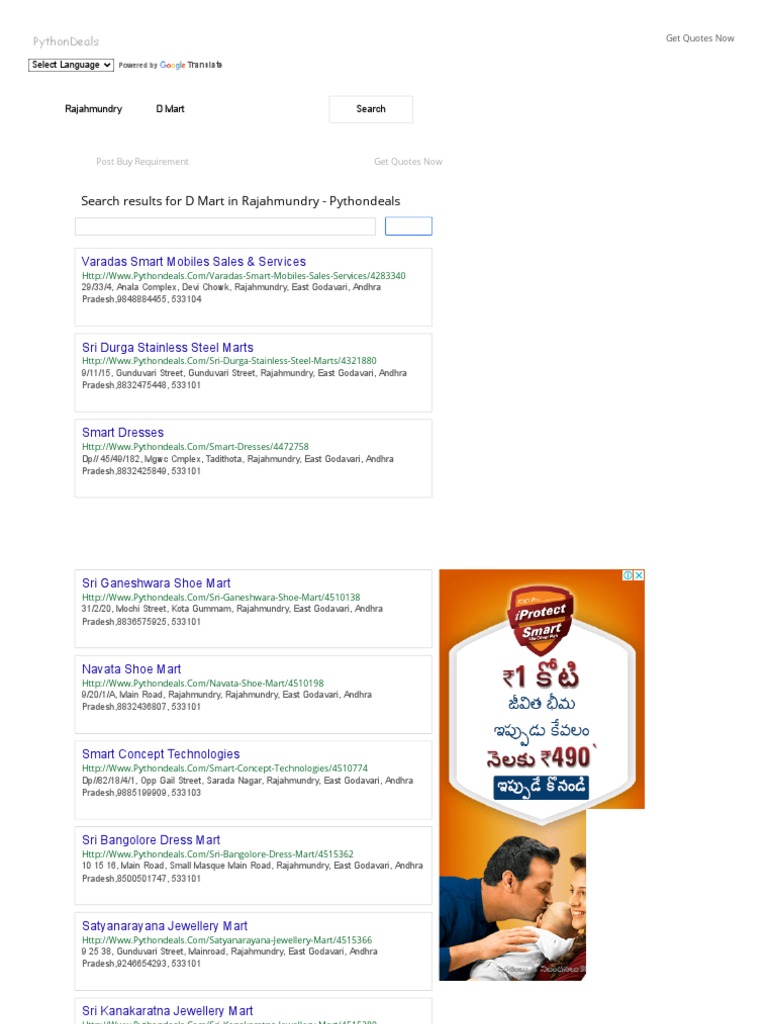
Task: Click the Rajahmundry city field
Action: click(93, 109)
